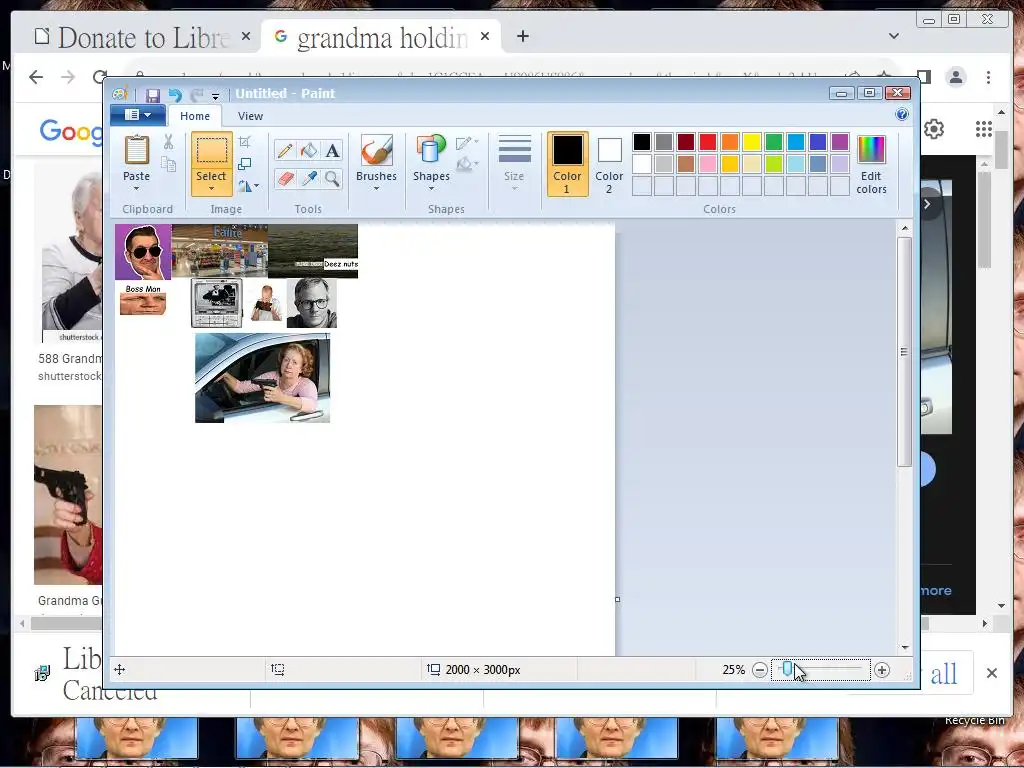Image resolution: width=1024 pixels, height=768 pixels.
Task: Click the Resize icon in Image group
Action: tap(245, 164)
